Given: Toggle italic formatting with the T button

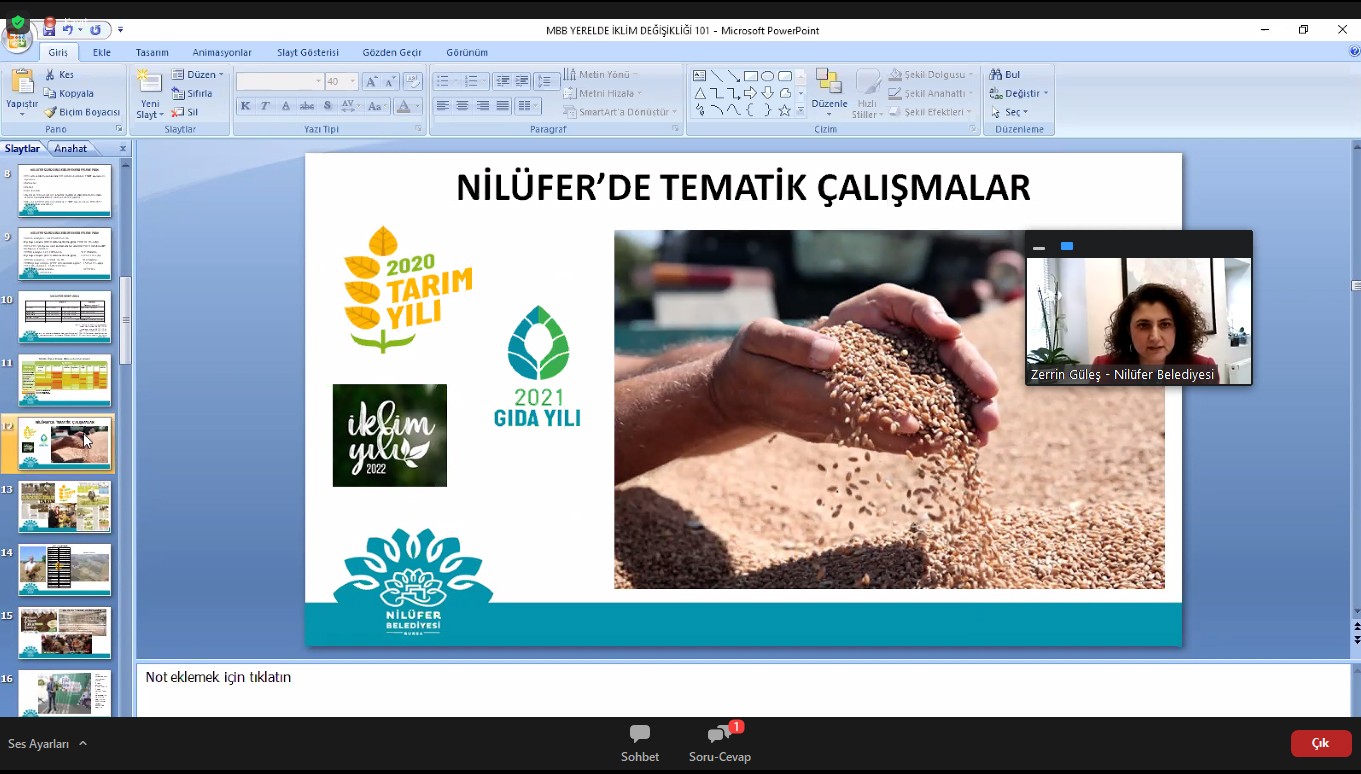Looking at the screenshot, I should point(265,106).
